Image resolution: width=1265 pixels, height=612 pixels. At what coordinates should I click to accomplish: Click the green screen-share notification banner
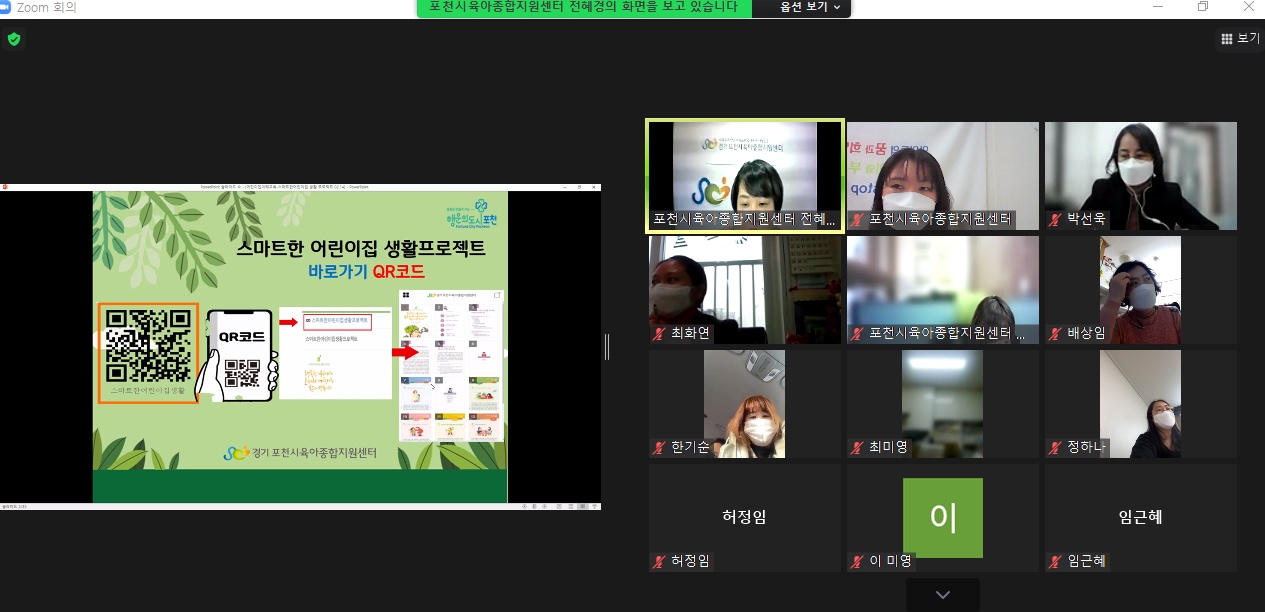click(584, 7)
